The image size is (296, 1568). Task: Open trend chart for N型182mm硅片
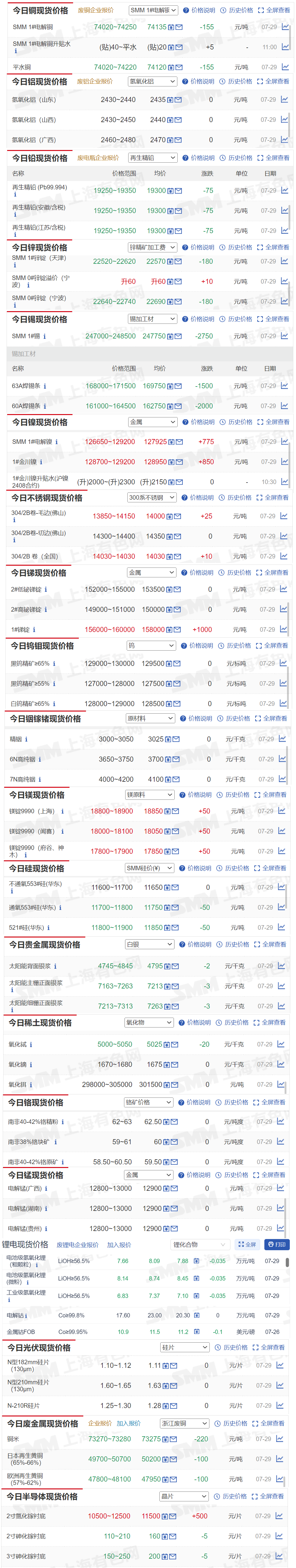click(280, 1365)
